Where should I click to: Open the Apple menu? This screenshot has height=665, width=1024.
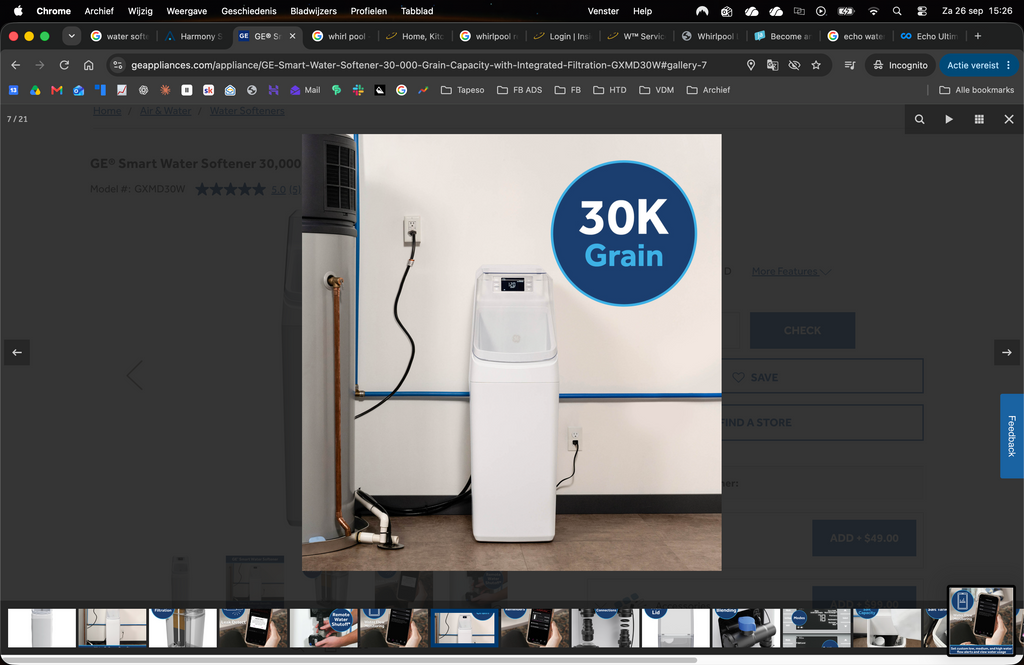[18, 10]
